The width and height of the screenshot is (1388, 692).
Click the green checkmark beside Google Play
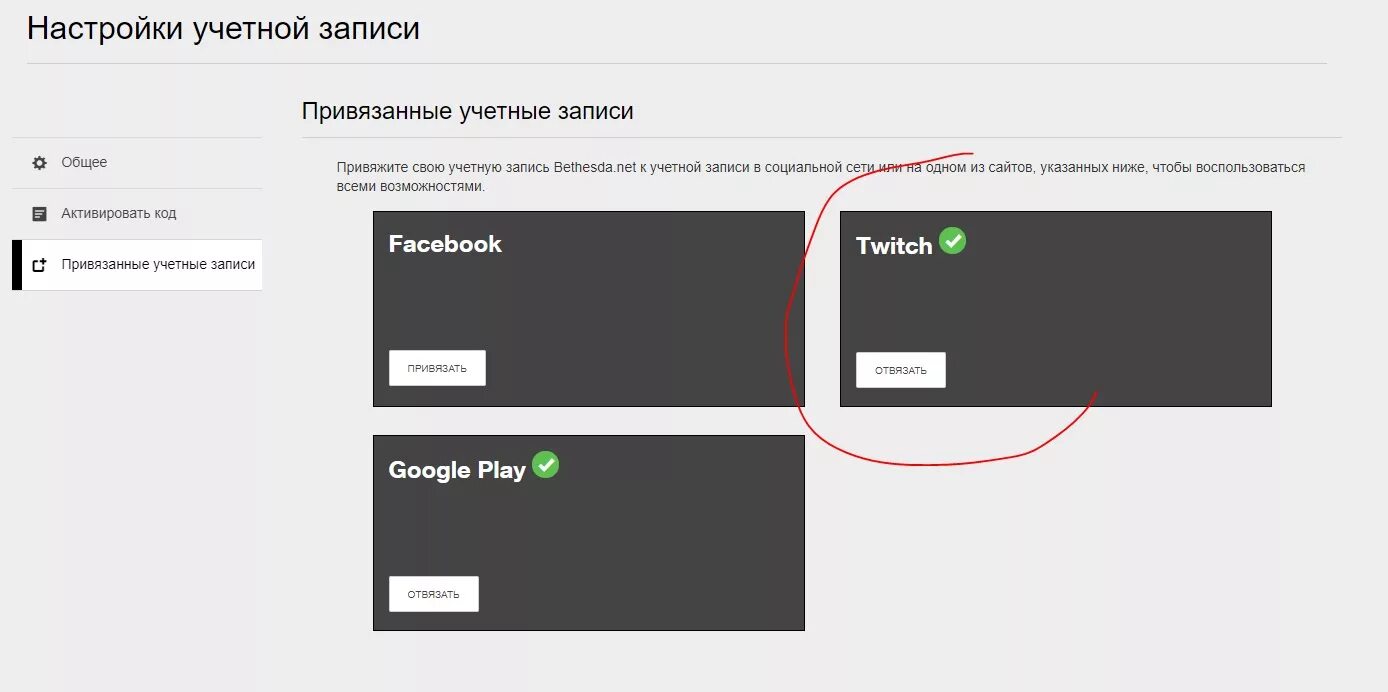click(545, 464)
